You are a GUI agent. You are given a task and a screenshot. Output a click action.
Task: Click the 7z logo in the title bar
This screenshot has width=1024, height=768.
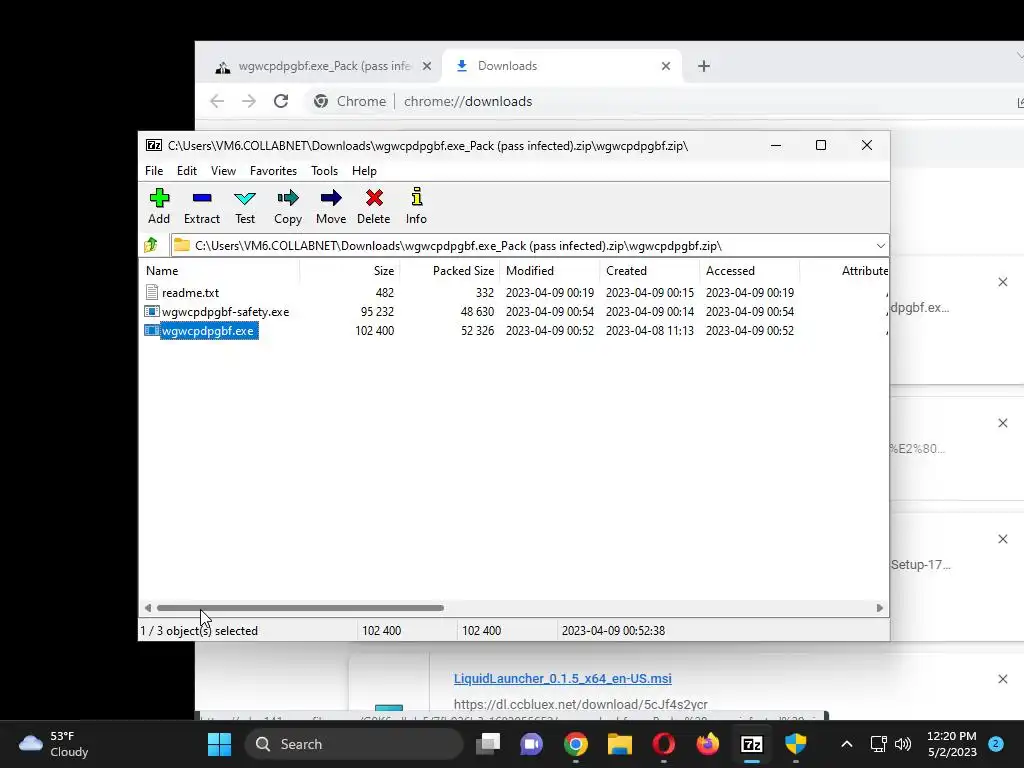coord(154,145)
